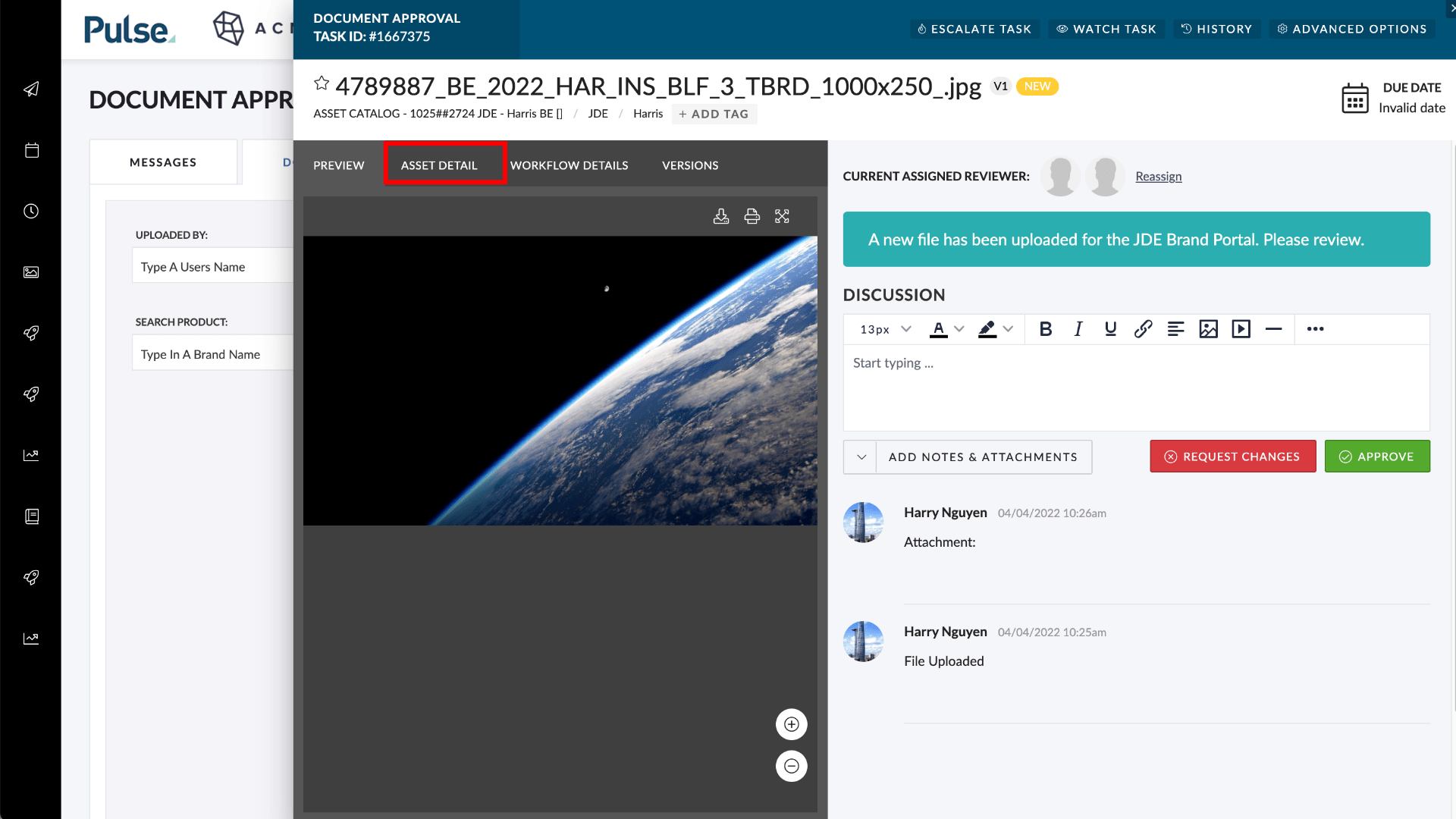Star the file as favorite
1456x819 pixels.
[x=322, y=83]
